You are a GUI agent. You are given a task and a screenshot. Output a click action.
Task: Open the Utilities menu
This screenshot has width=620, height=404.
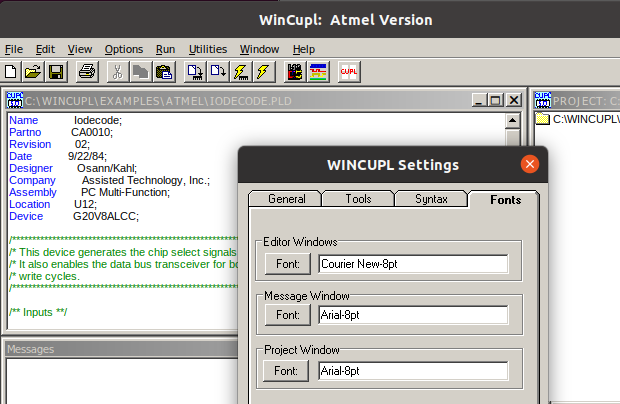pyautogui.click(x=207, y=49)
